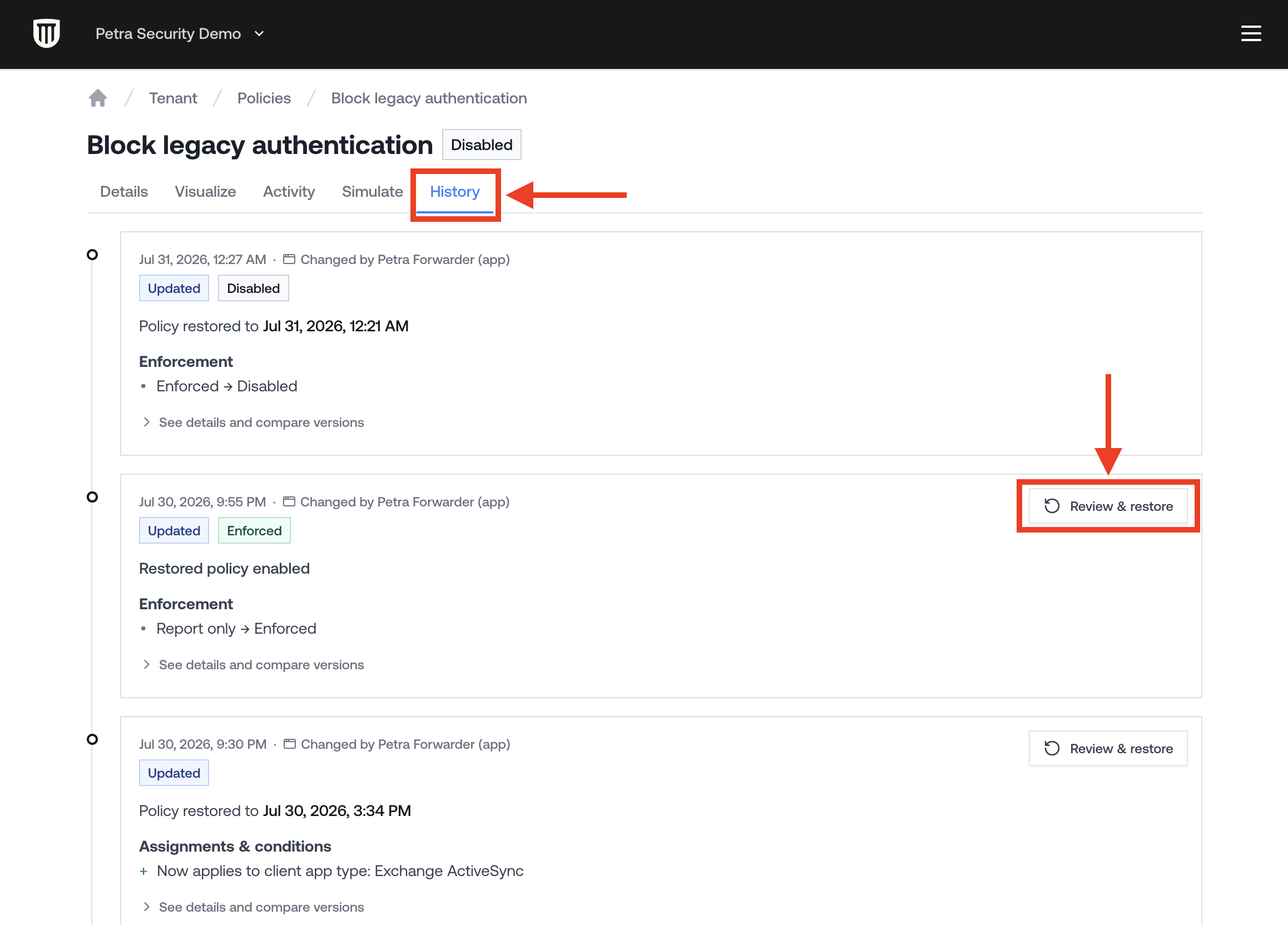
Task: Open the Petra Security Demo tenant dropdown
Action: pyautogui.click(x=180, y=33)
